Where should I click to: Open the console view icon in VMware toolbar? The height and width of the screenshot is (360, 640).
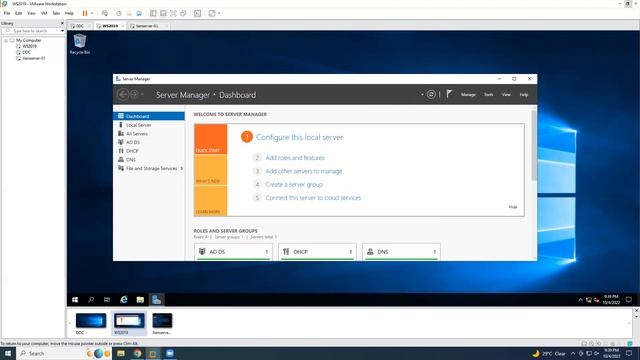click(x=198, y=13)
